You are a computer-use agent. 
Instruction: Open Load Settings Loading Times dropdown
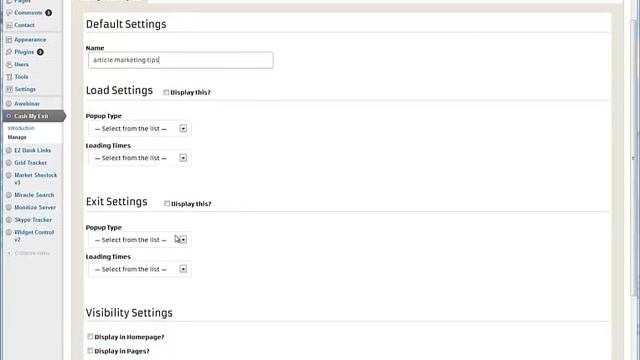pos(140,158)
